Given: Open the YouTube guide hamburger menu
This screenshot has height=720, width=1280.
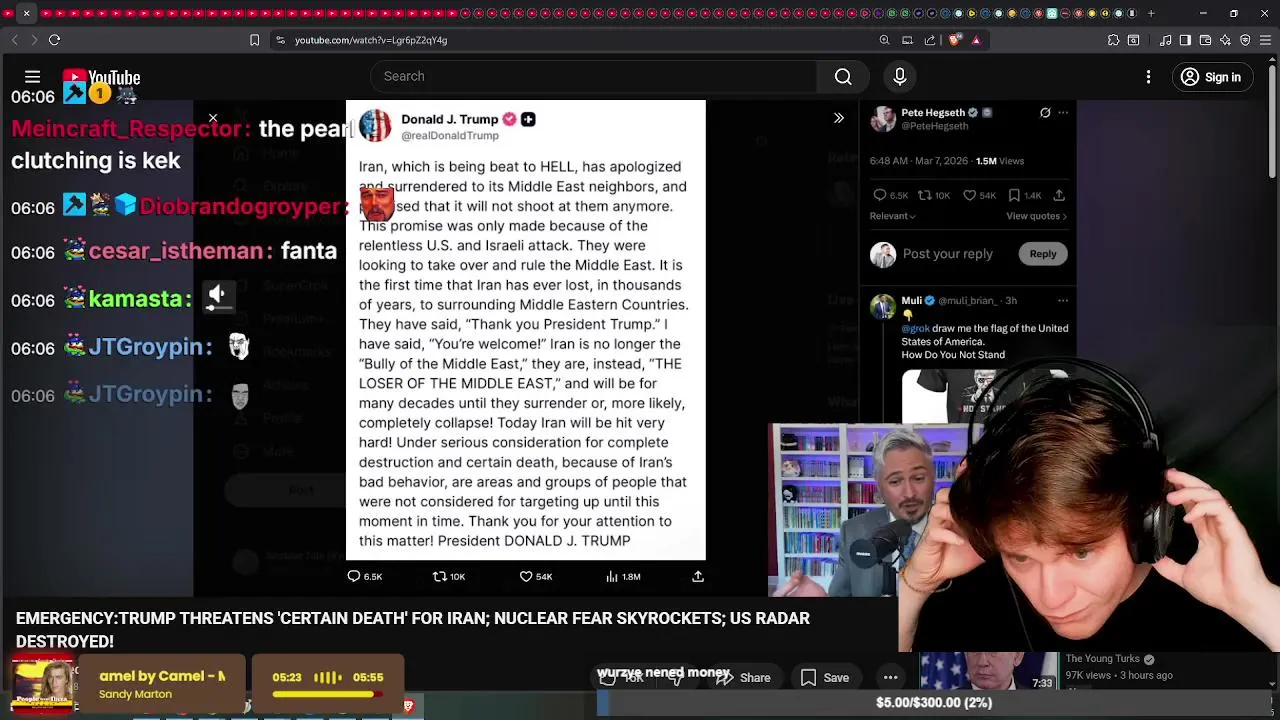Looking at the screenshot, I should coord(32,77).
